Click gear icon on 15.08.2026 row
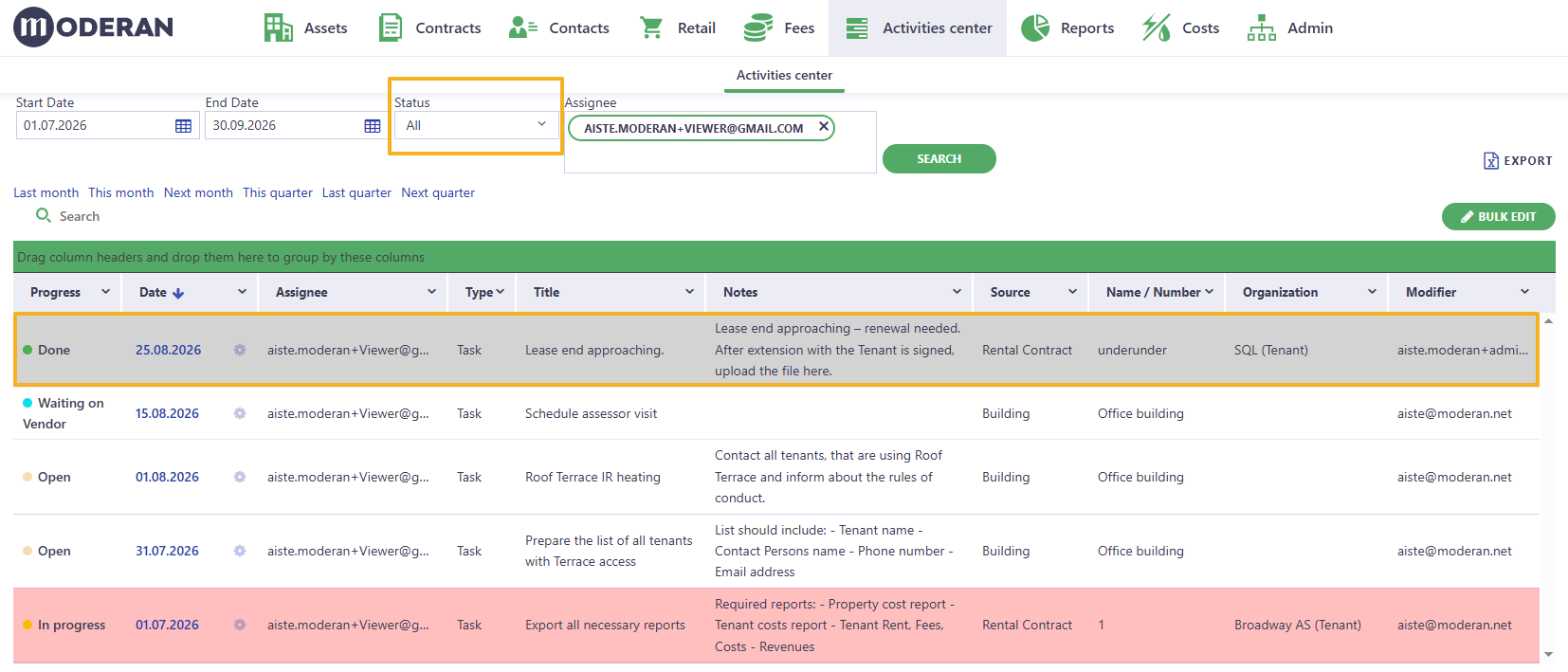1568x672 pixels. tap(240, 413)
